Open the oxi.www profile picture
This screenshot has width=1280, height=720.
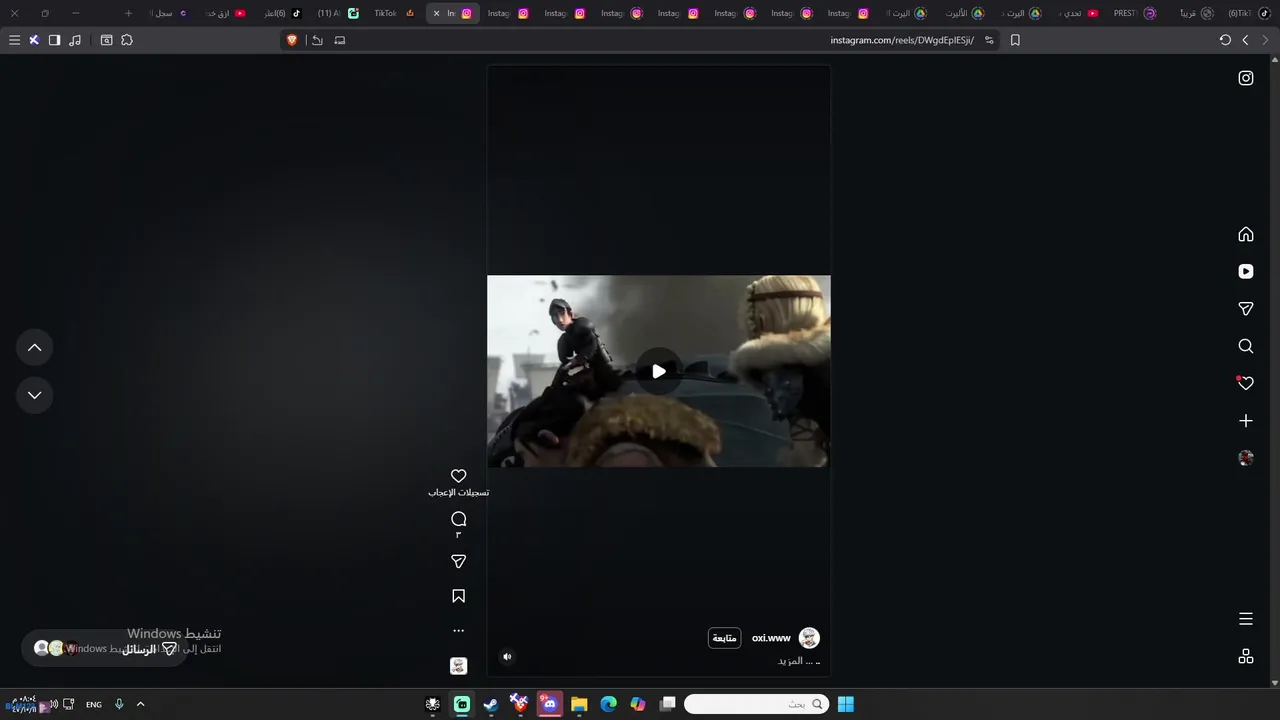[x=809, y=638]
